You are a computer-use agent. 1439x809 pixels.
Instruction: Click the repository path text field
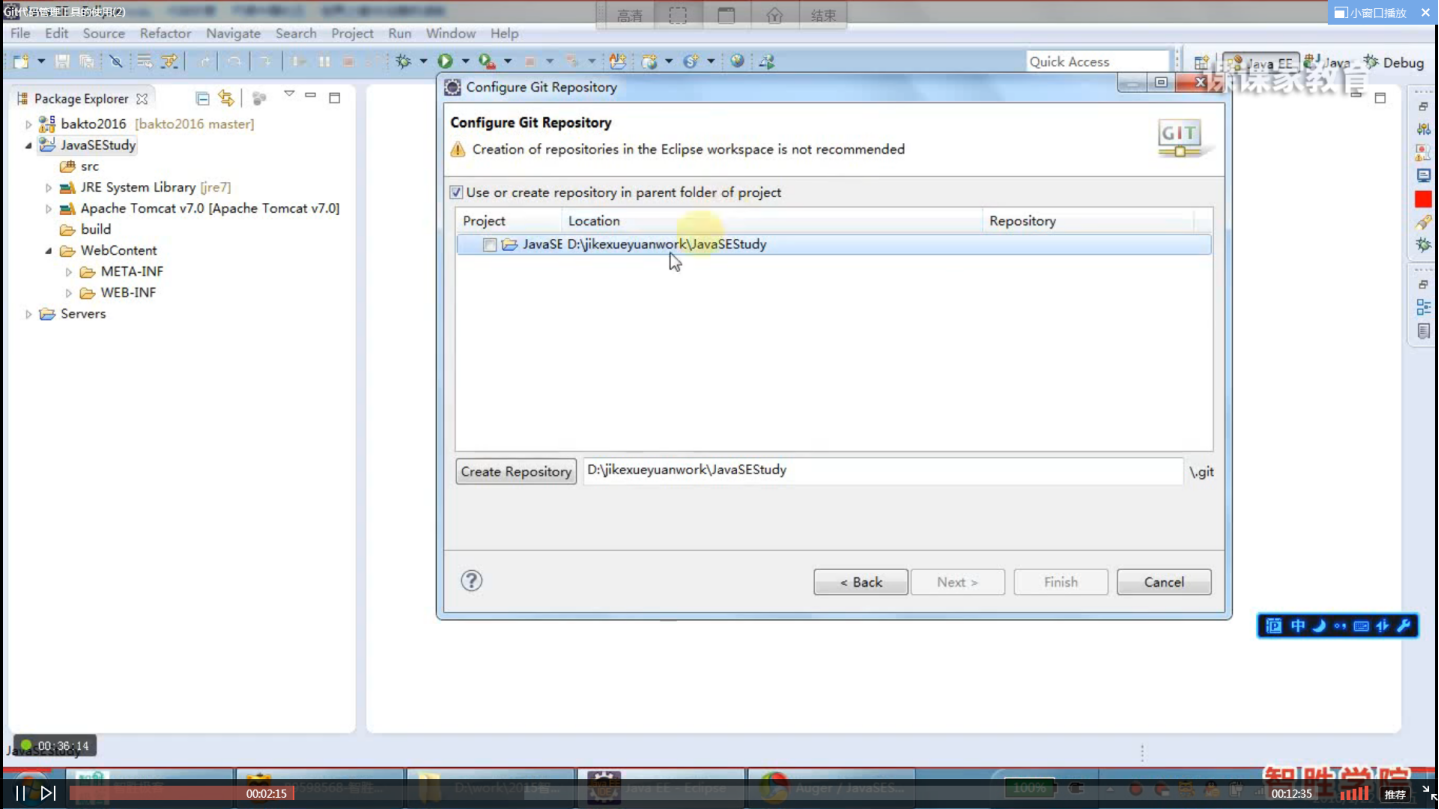tap(883, 470)
